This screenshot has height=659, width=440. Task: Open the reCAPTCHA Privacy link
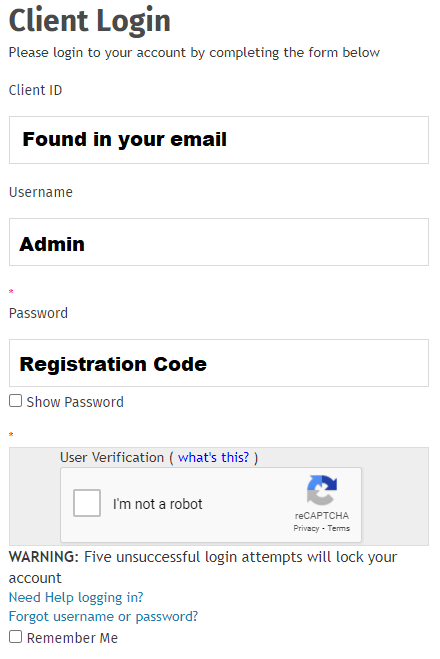(306, 528)
